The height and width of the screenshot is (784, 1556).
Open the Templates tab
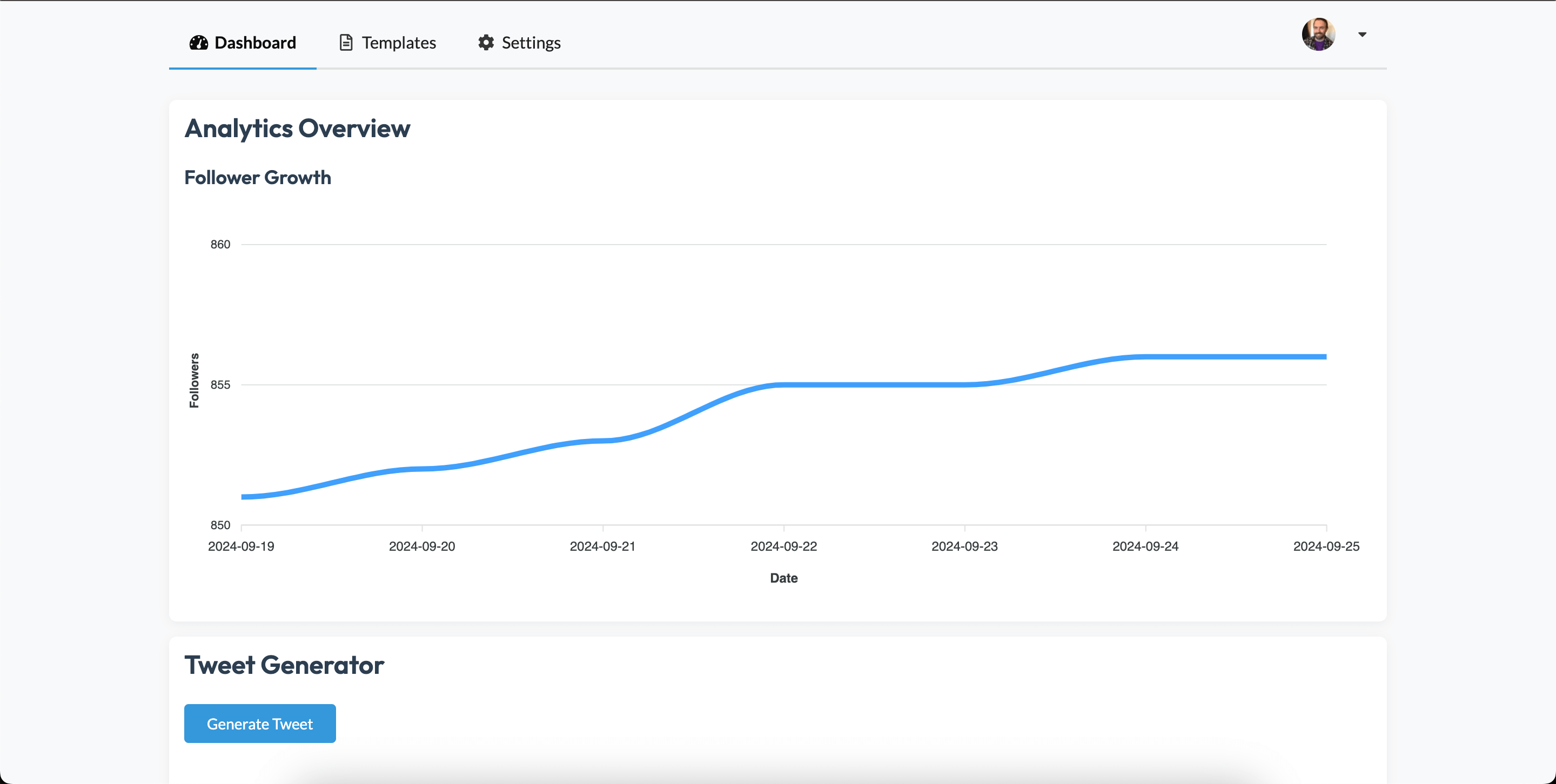[x=398, y=43]
